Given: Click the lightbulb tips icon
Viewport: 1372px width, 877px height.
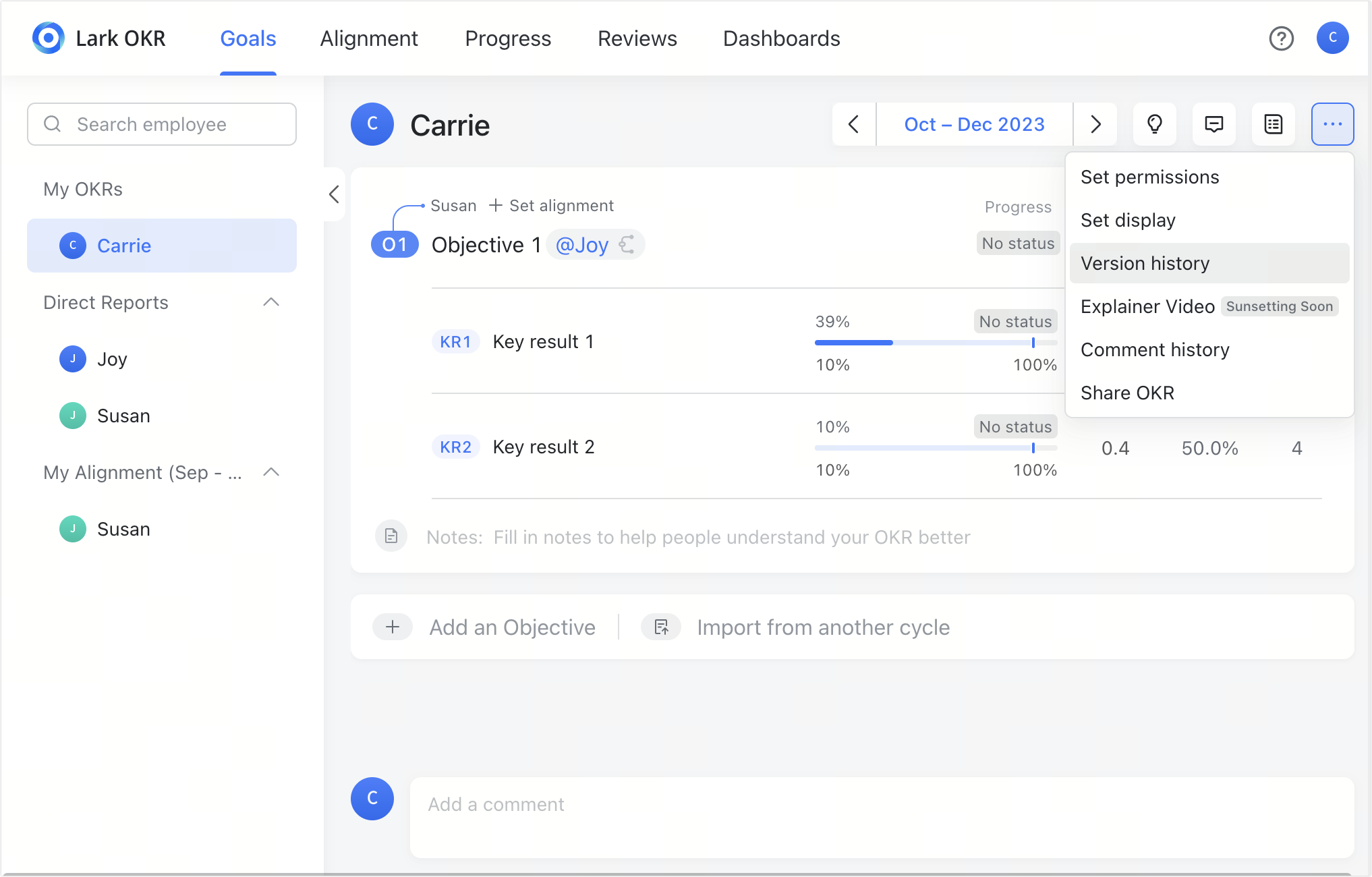Looking at the screenshot, I should pos(1154,124).
